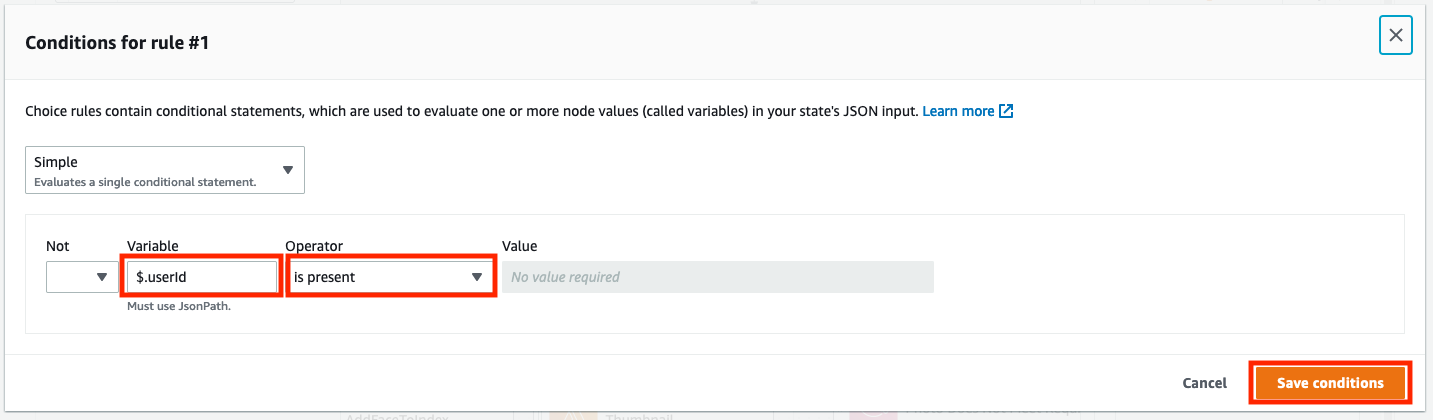Open the 'is present' Operator dropdown

tap(391, 277)
